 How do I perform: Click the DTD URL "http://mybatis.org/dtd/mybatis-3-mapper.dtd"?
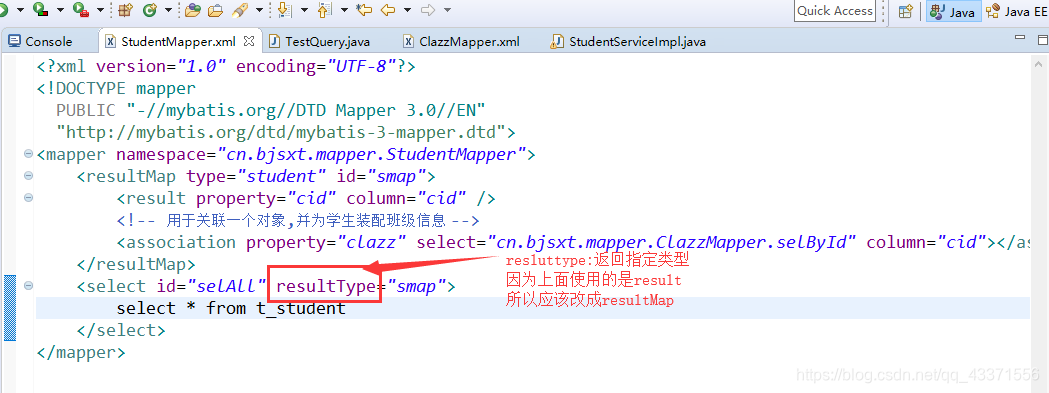(282, 133)
